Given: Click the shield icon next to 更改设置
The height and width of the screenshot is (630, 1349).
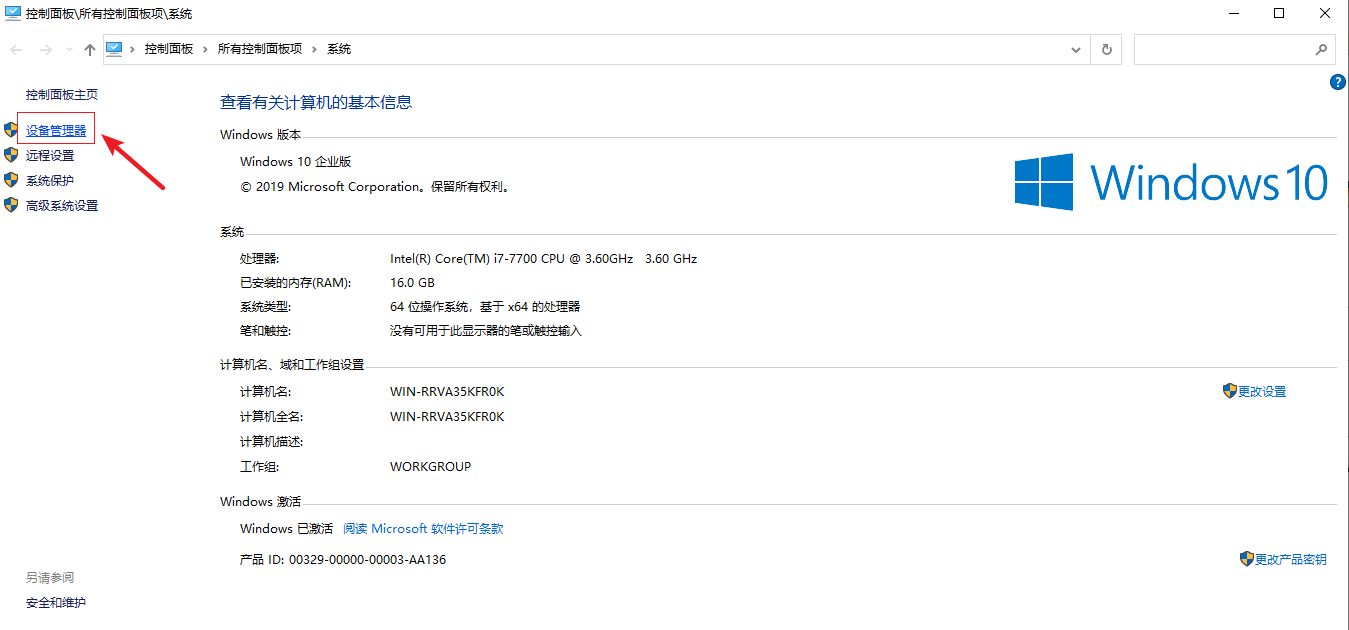Looking at the screenshot, I should [1229, 390].
